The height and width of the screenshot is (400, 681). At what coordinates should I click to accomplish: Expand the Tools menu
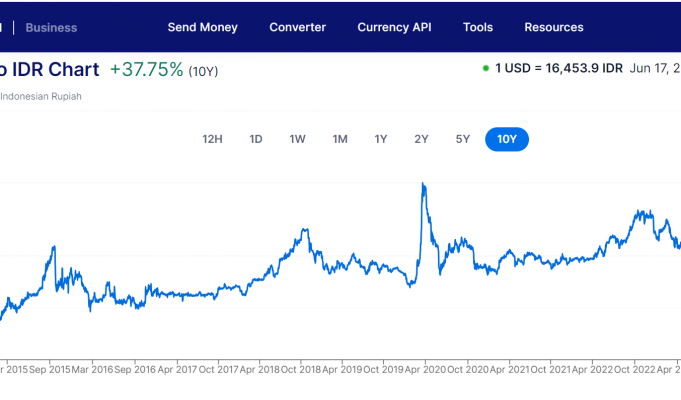(478, 27)
